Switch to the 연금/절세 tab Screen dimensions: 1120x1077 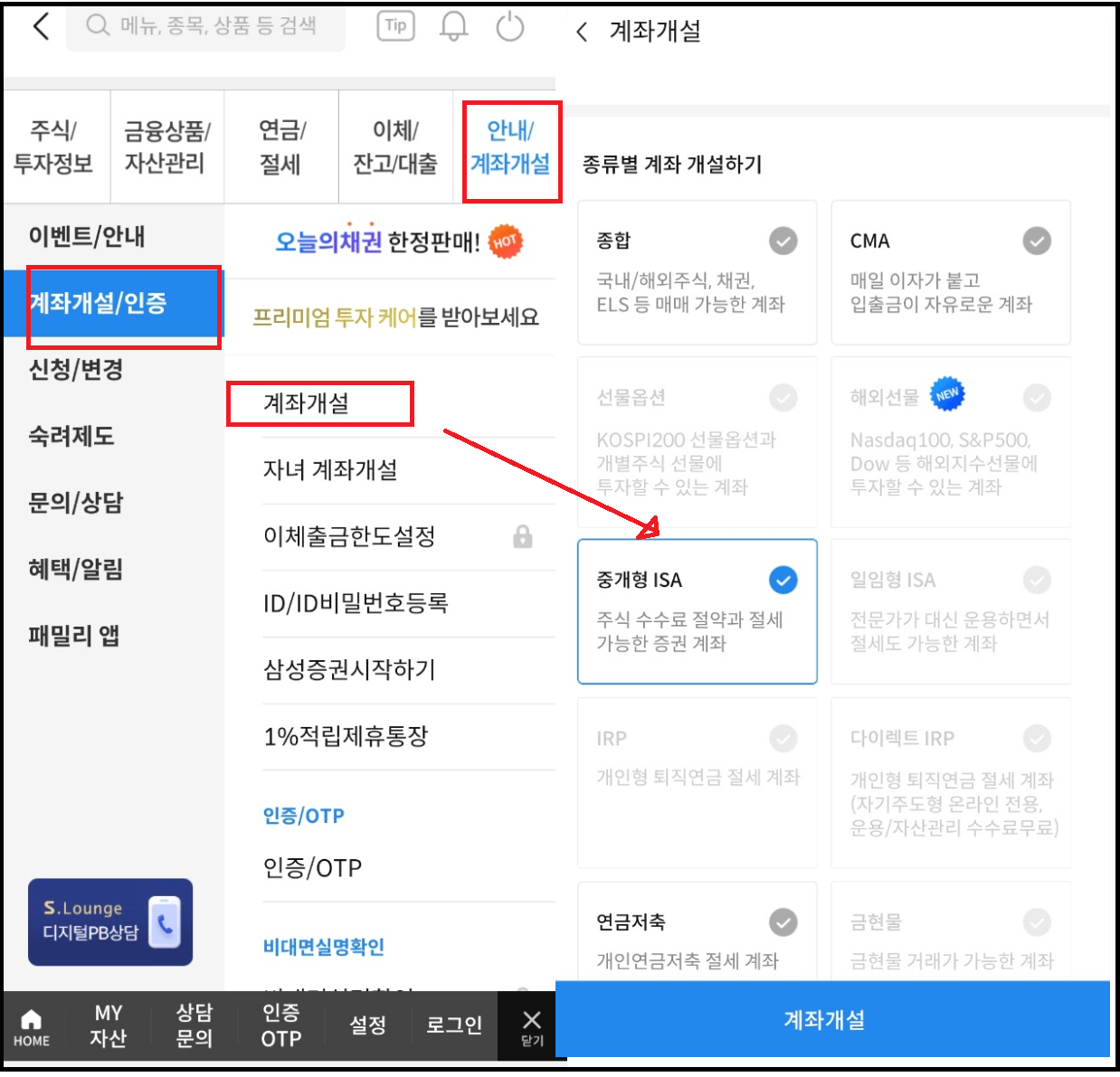pos(280,146)
